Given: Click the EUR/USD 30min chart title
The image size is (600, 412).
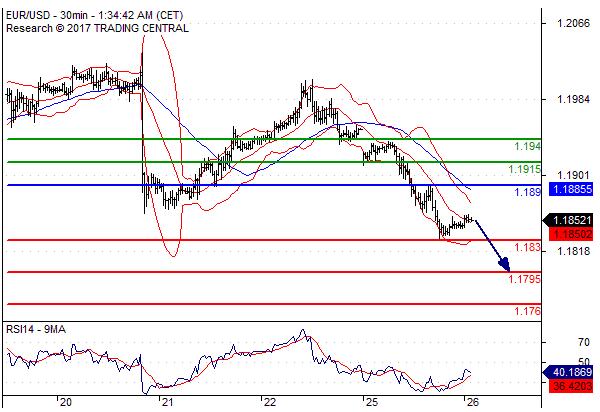Looking at the screenshot, I should [x=95, y=15].
